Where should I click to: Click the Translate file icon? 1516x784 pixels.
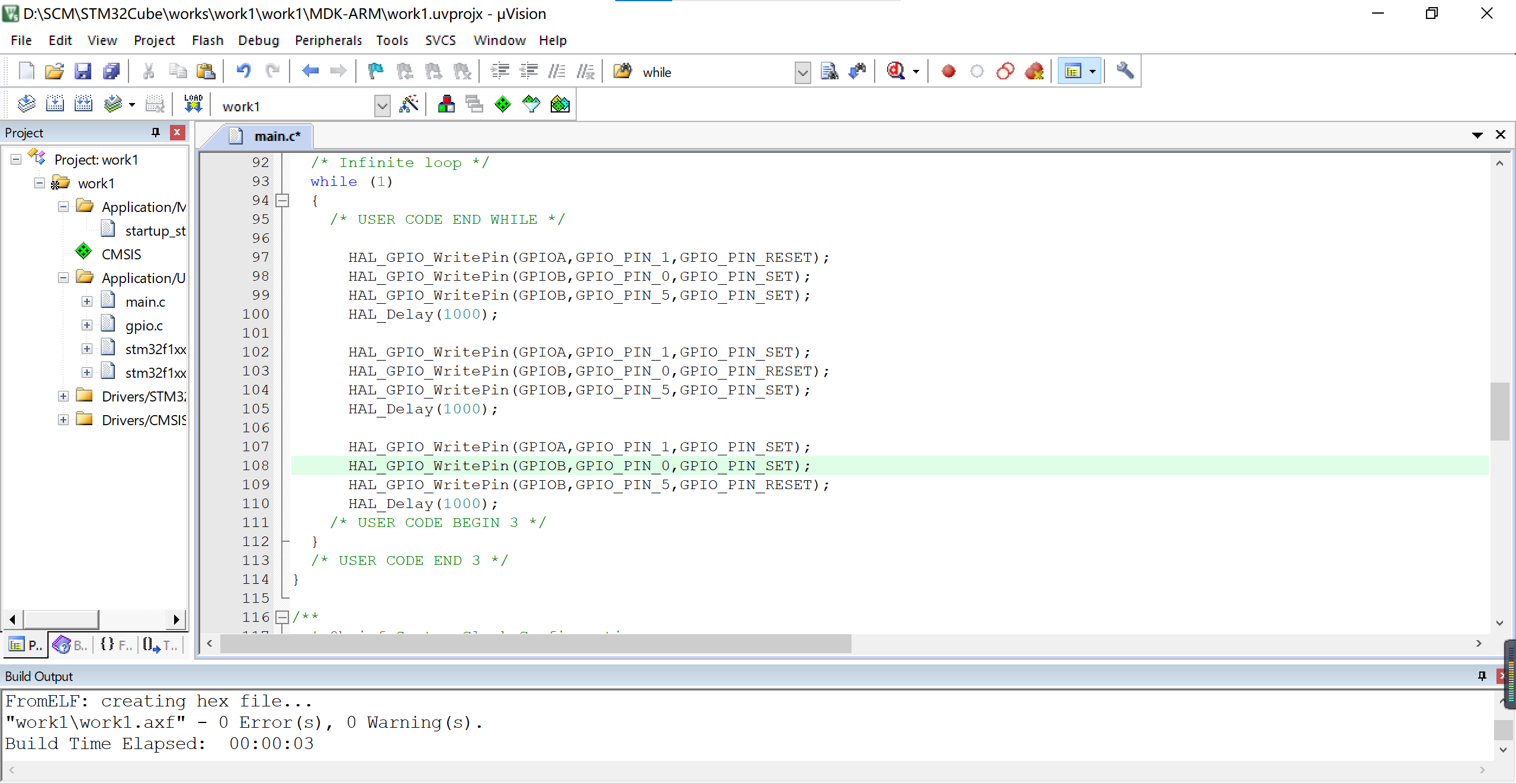coord(27,105)
